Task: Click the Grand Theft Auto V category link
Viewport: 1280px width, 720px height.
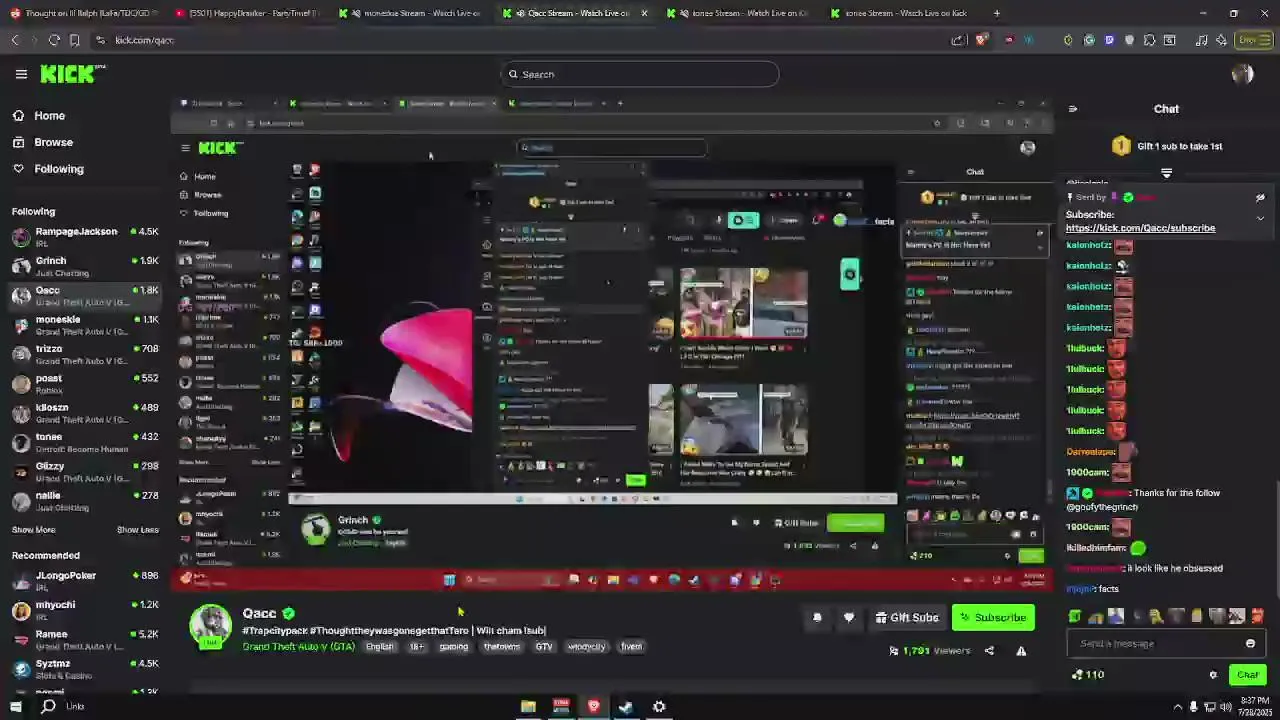Action: click(x=298, y=647)
